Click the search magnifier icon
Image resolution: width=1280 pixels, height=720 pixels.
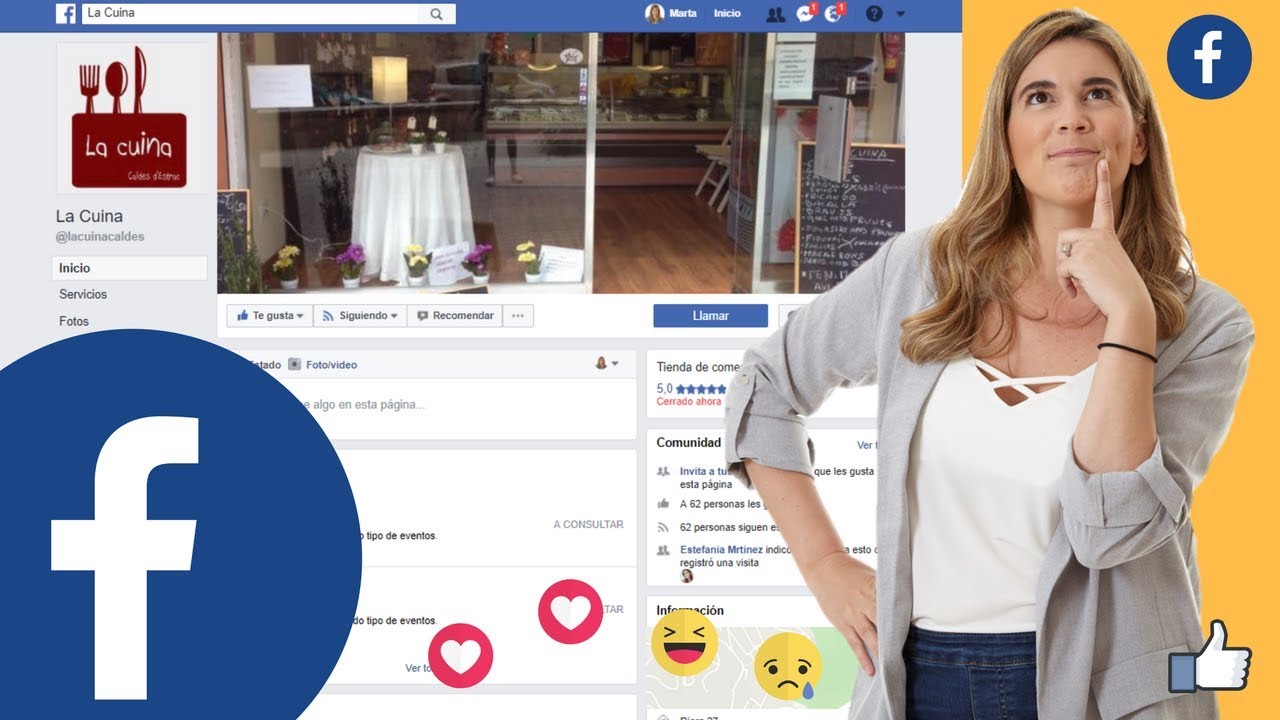pyautogui.click(x=436, y=14)
